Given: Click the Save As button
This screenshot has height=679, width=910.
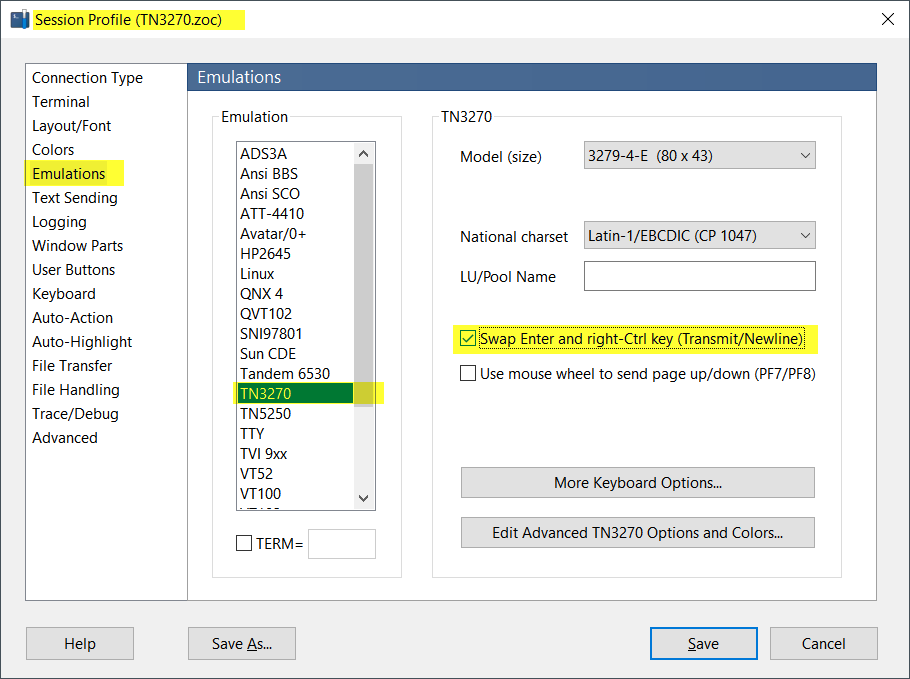Looking at the screenshot, I should click(242, 644).
